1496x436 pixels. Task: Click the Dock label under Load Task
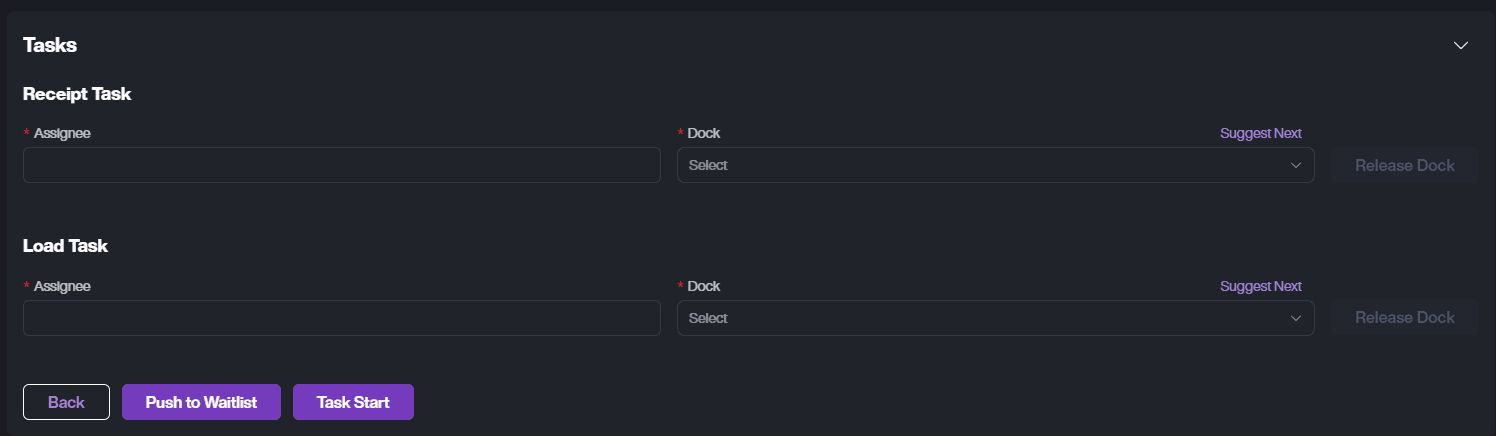704,286
